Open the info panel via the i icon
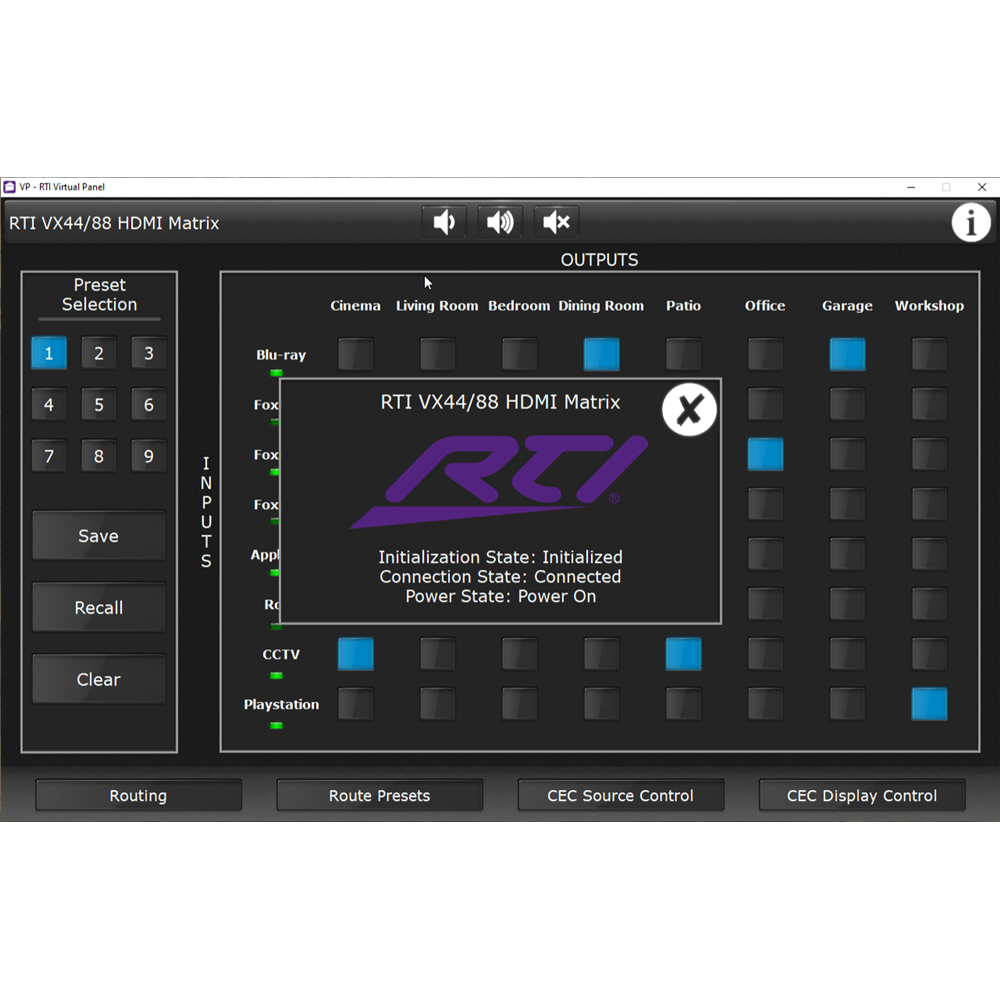Viewport: 1000px width, 1000px height. click(970, 223)
